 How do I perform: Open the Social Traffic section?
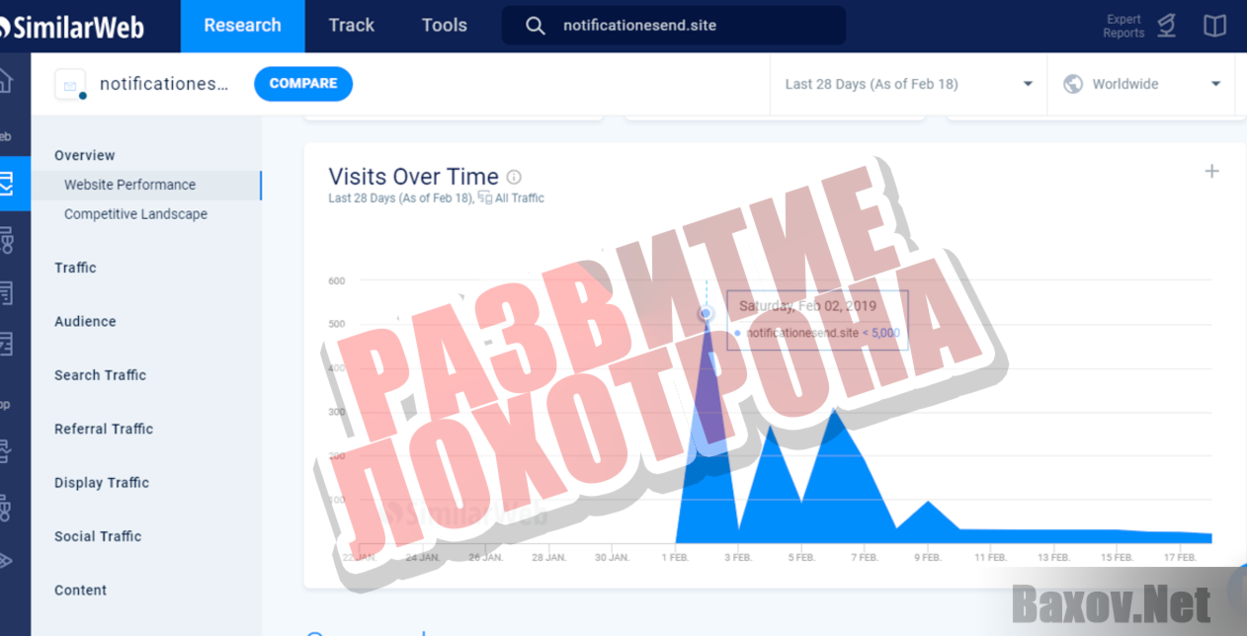click(98, 537)
